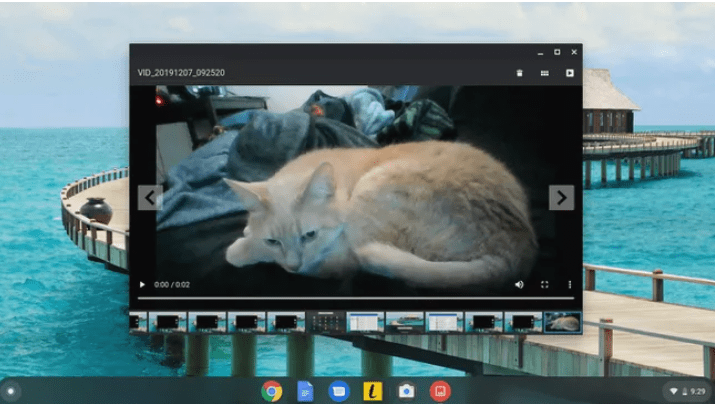The image size is (715, 404).
Task: Mute the video volume
Action: tap(519, 285)
